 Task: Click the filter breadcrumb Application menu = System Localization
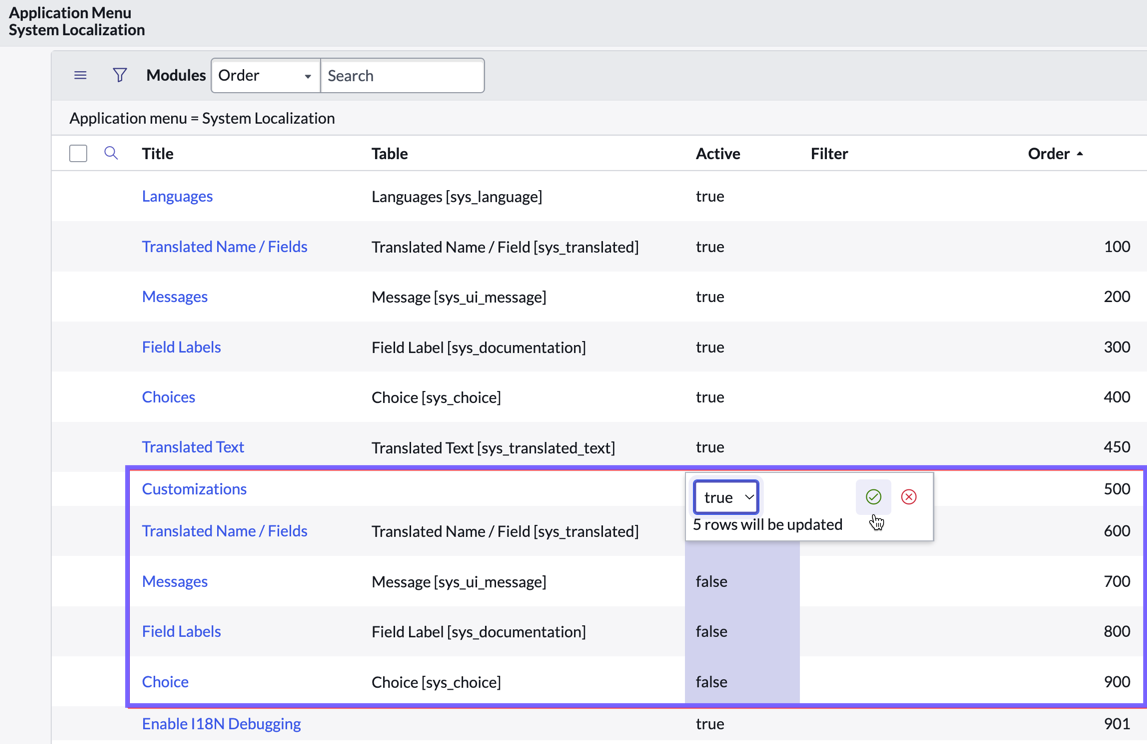pyautogui.click(x=202, y=119)
